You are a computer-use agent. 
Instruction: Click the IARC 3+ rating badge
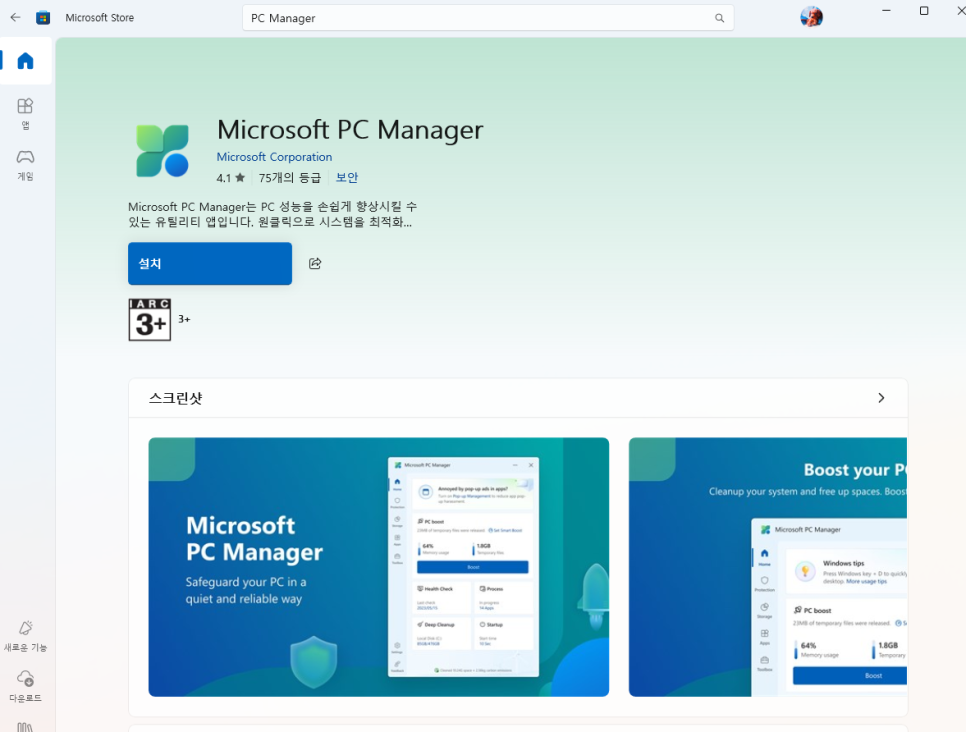coord(150,320)
